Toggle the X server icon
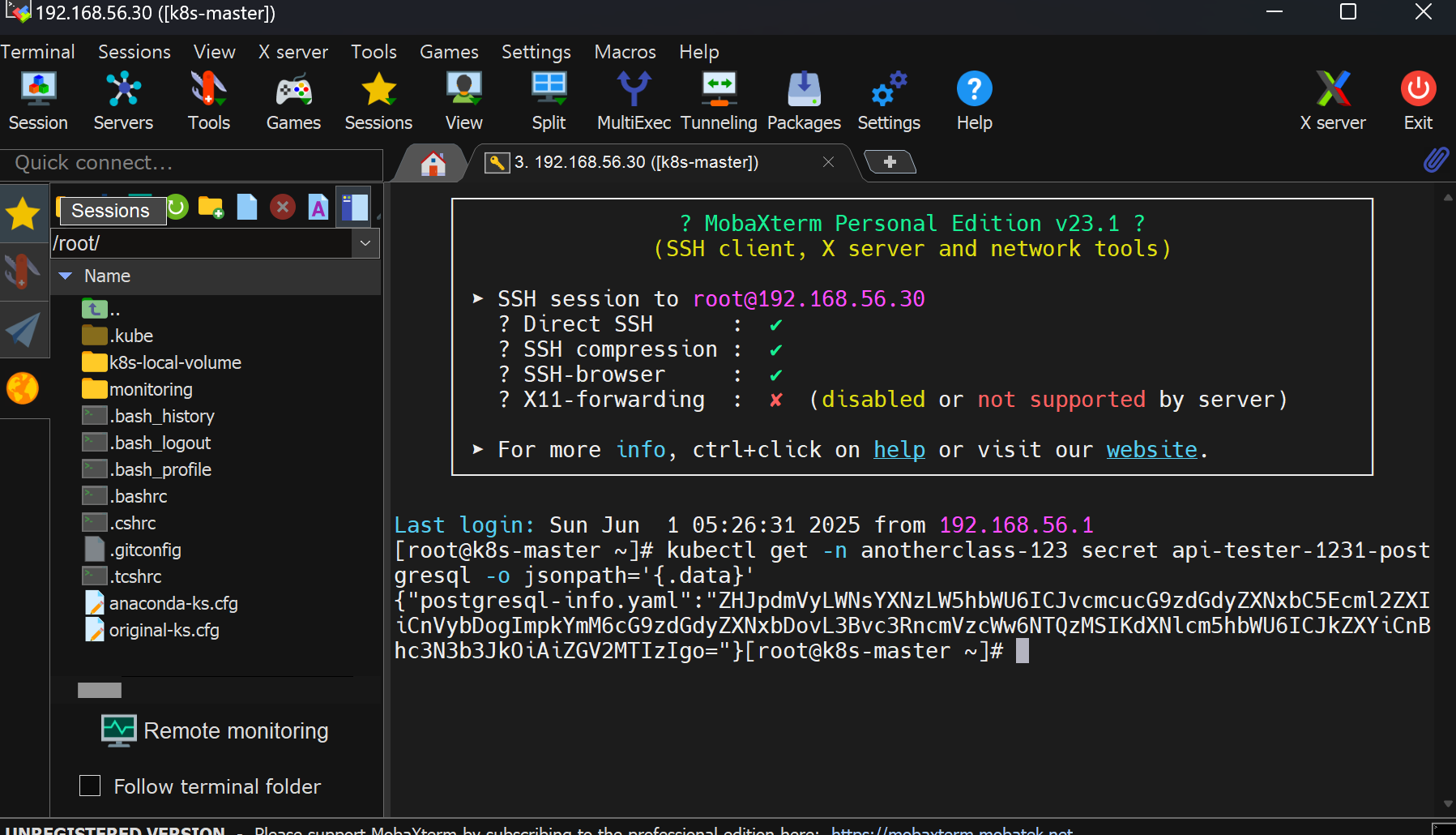1456x835 pixels. coord(1333,101)
